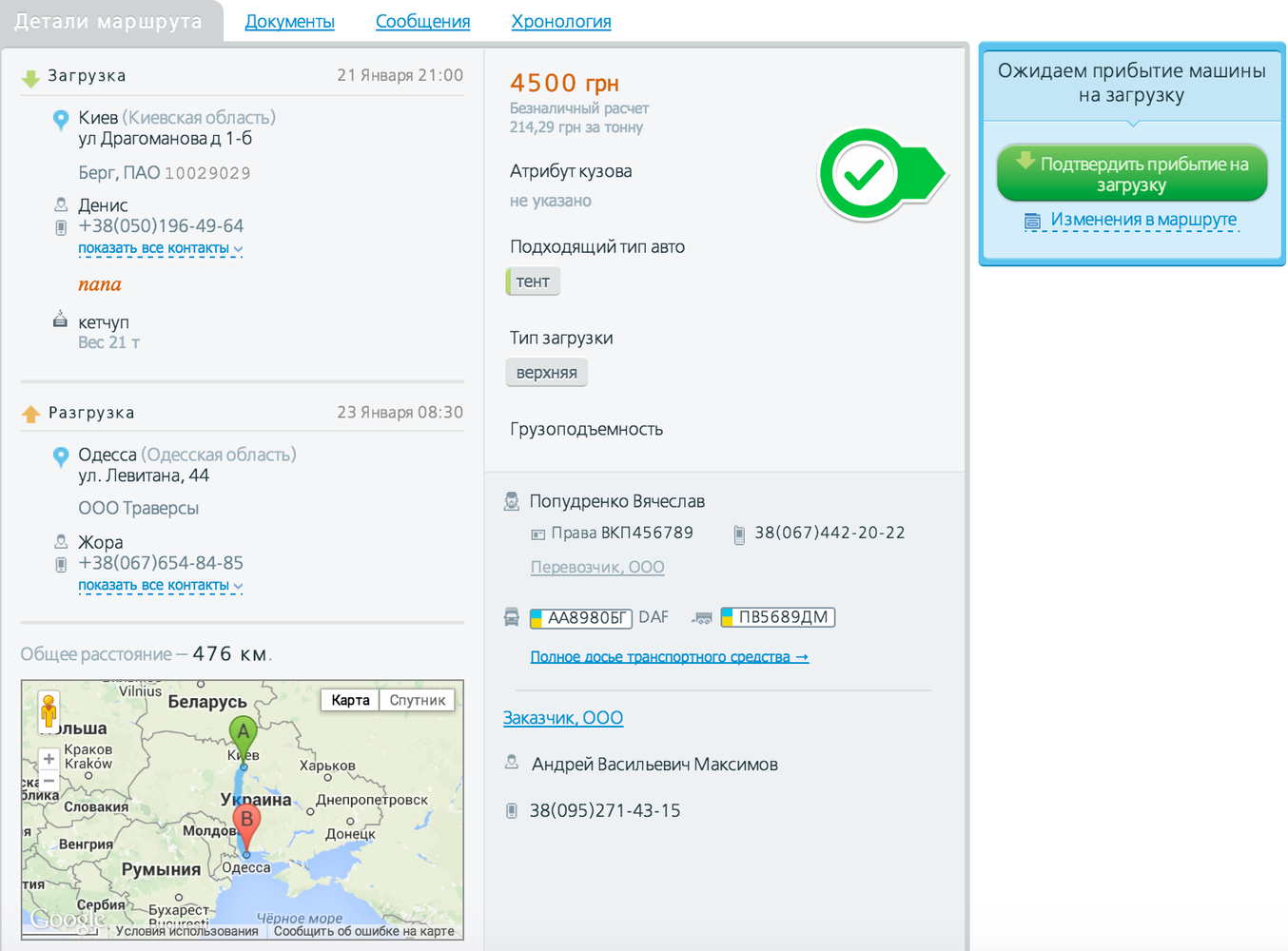Click the ул. Левитана, 44 address
The height and width of the screenshot is (951, 1288).
(x=144, y=475)
